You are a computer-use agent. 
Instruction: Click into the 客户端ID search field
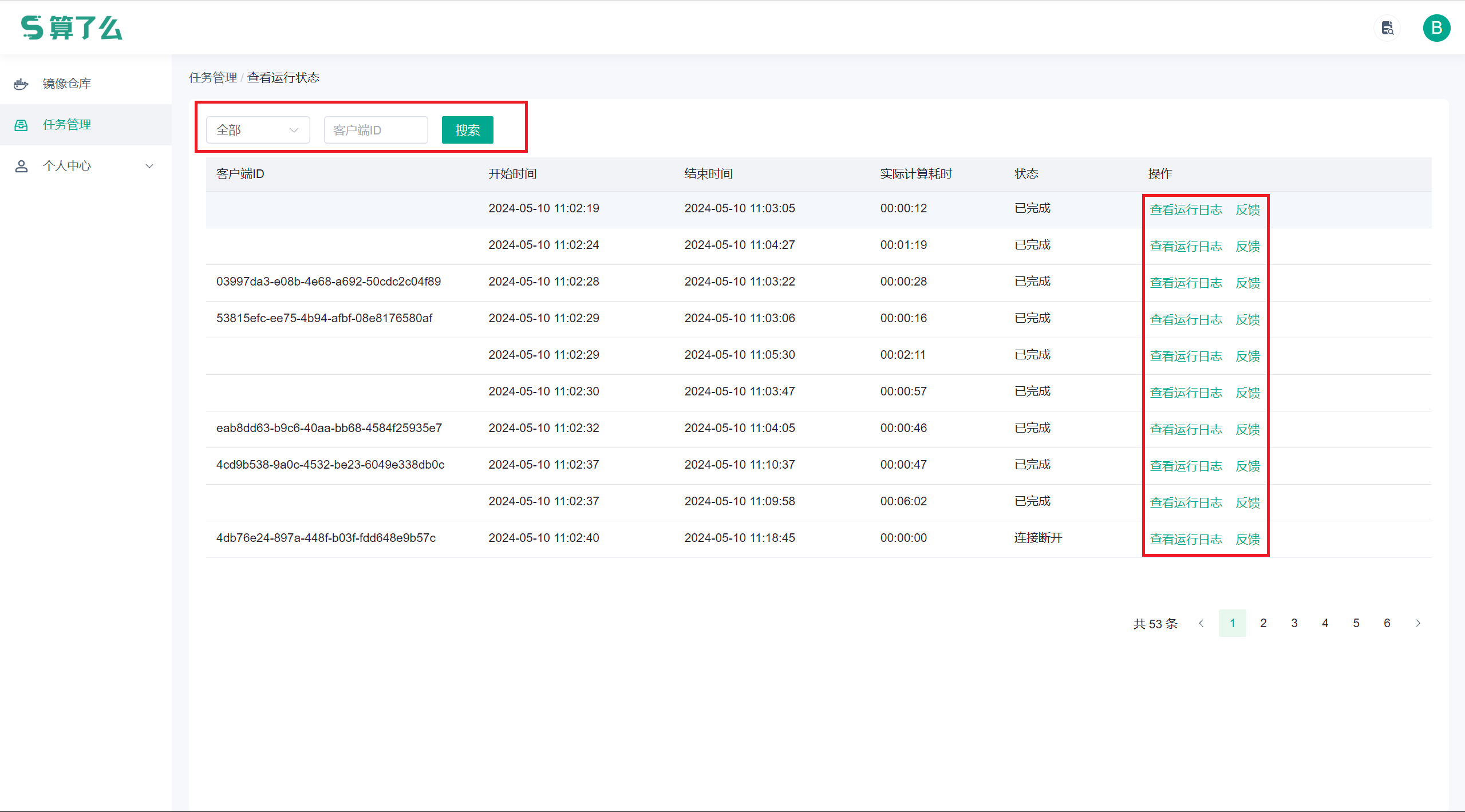376,130
